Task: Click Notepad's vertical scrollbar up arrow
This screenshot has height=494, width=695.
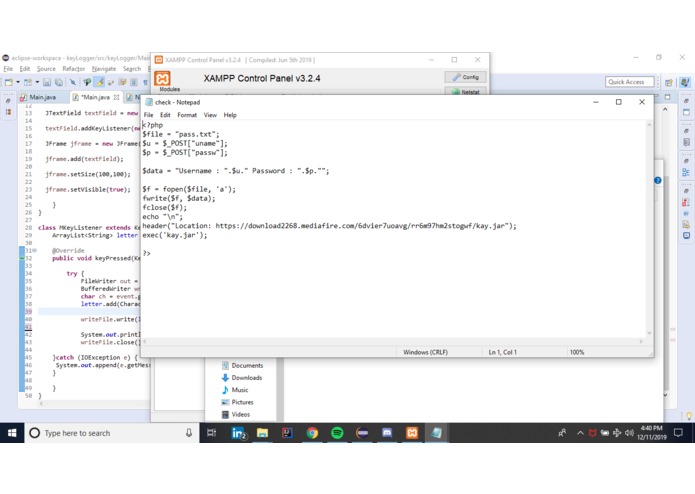Action: point(649,125)
